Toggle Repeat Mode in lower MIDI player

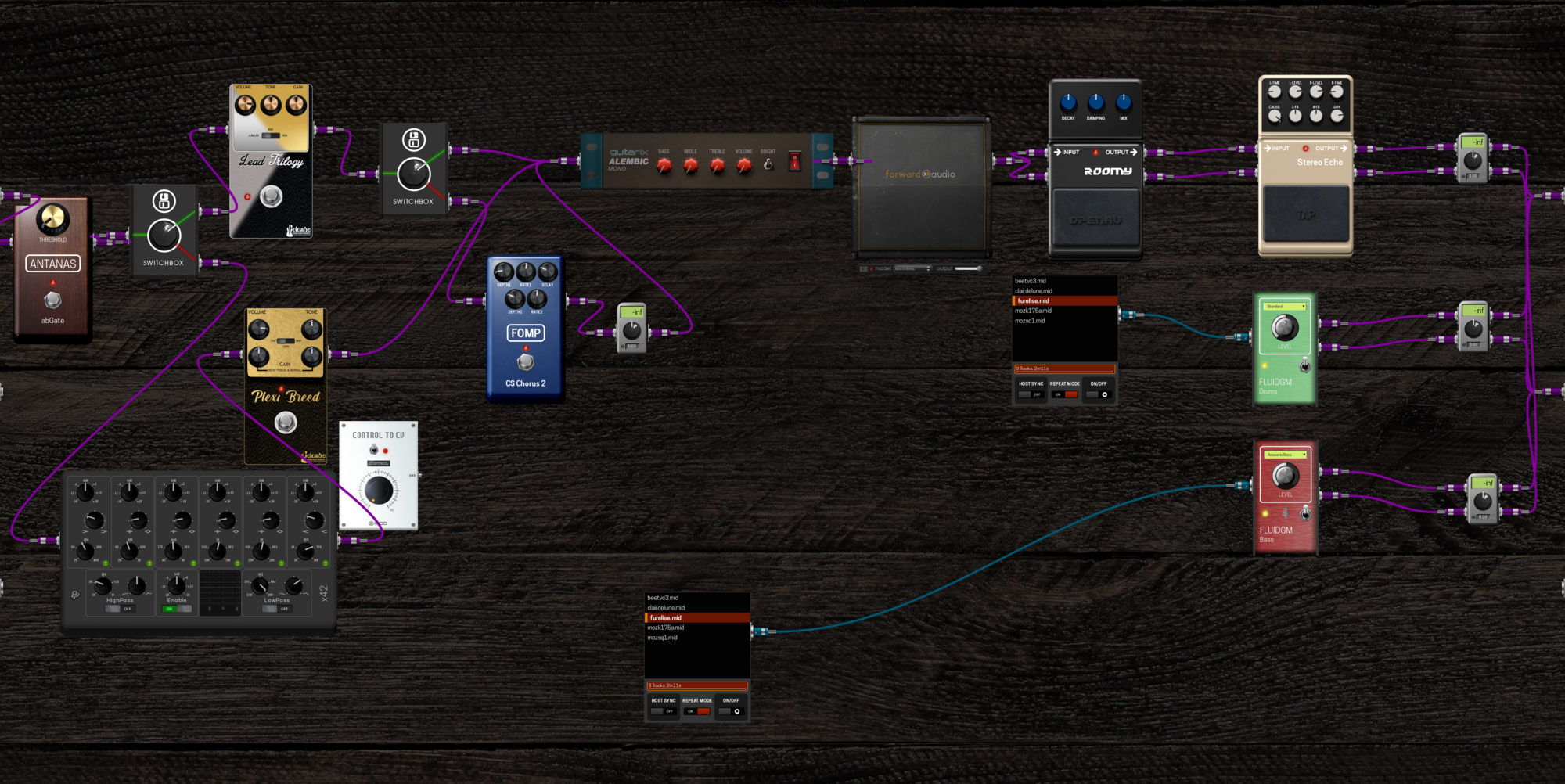tap(697, 711)
